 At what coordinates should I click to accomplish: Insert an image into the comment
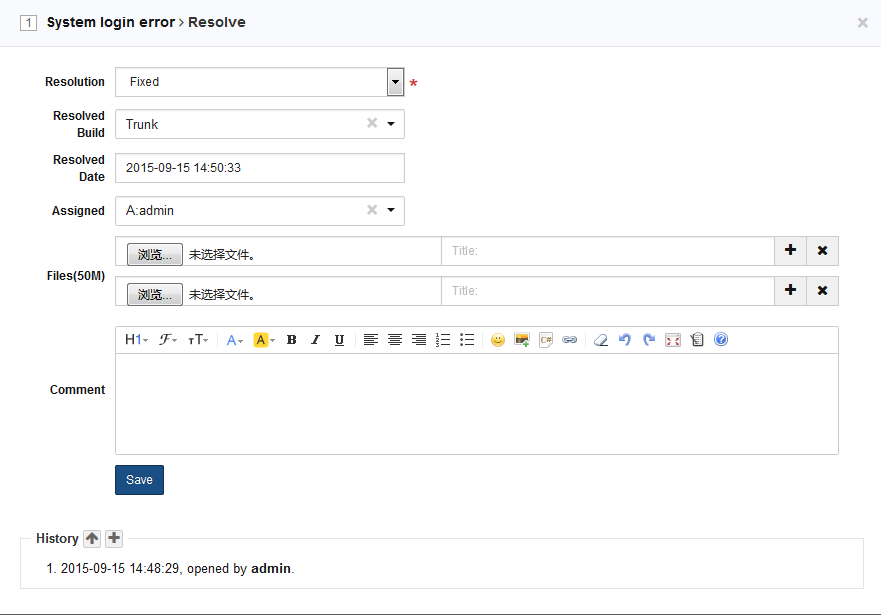pyautogui.click(x=521, y=340)
